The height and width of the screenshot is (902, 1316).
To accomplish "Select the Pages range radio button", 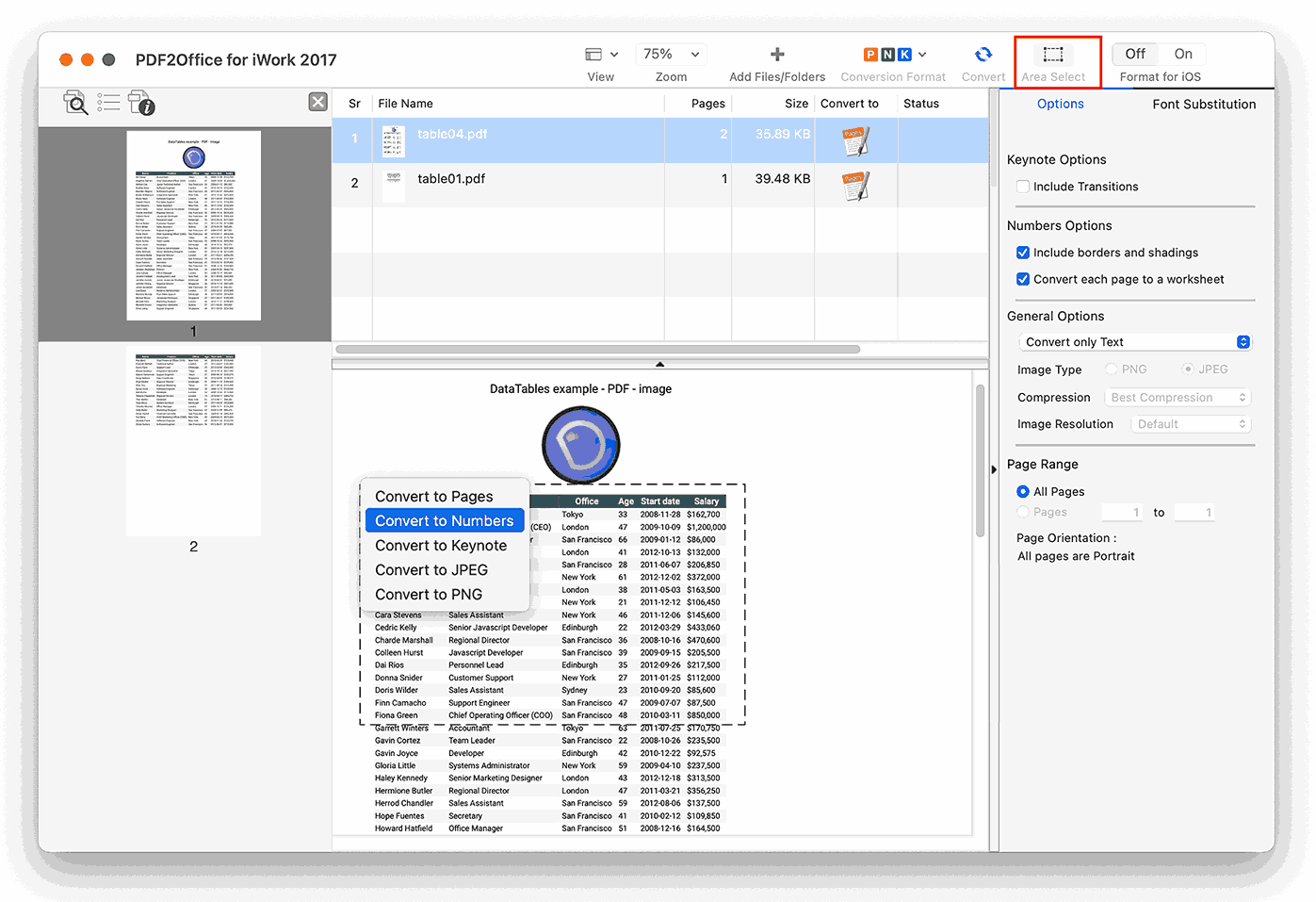I will (1023, 512).
